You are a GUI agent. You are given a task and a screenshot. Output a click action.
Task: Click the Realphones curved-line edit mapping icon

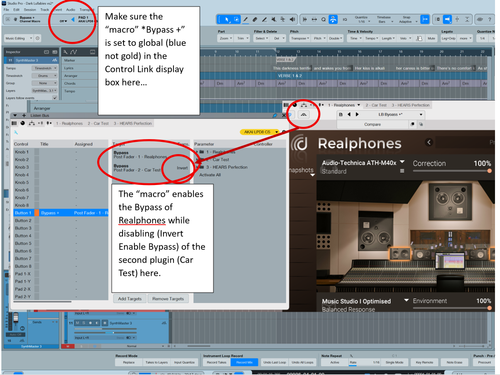coord(303,115)
